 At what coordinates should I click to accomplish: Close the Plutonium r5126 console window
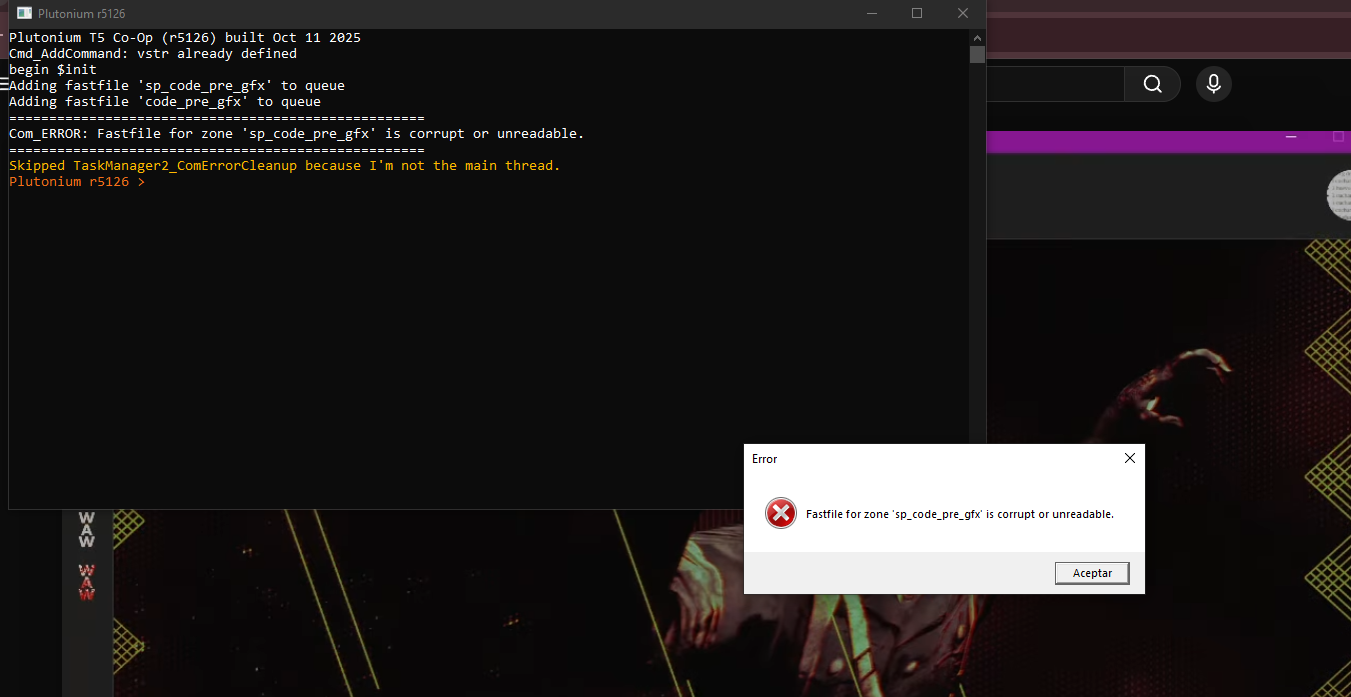point(962,14)
